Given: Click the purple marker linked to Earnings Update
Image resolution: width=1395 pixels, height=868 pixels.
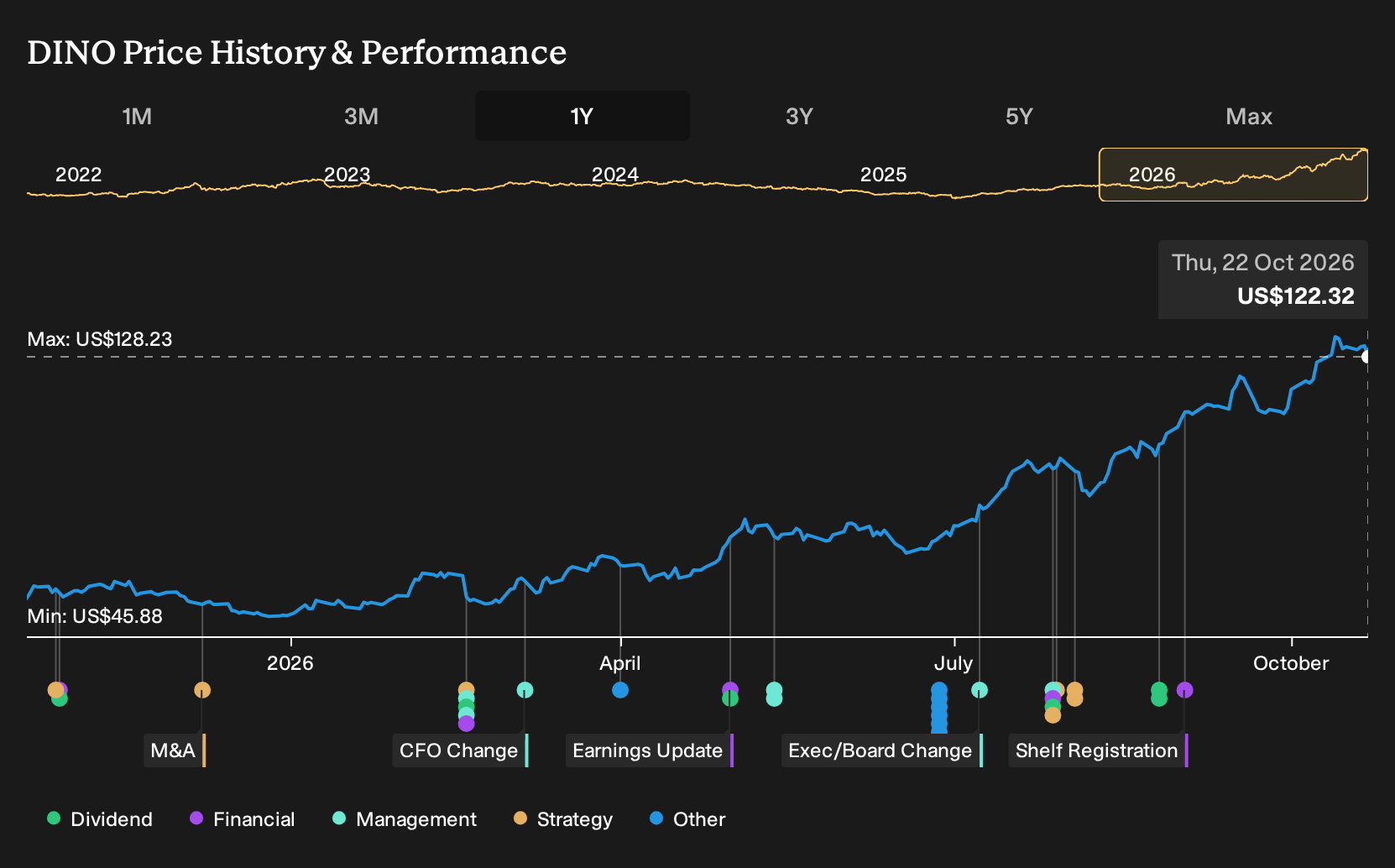Looking at the screenshot, I should coord(730,690).
